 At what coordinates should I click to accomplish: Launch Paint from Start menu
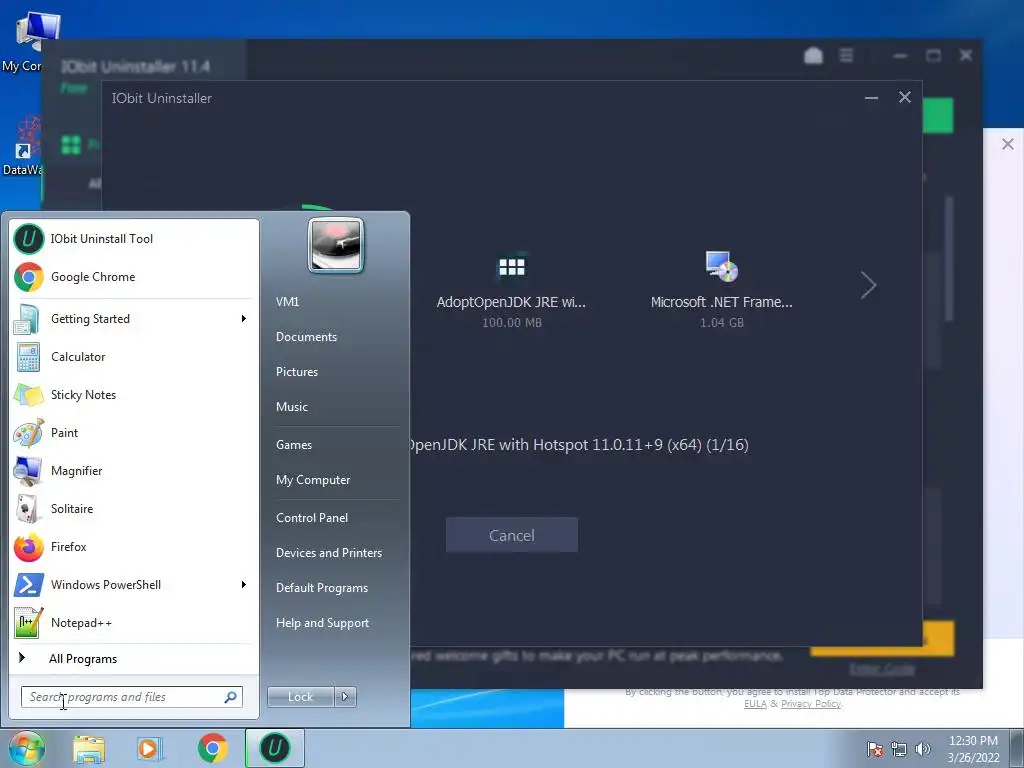134,432
